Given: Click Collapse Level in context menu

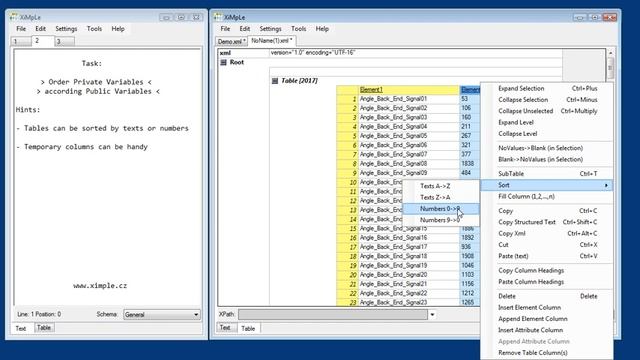Looking at the screenshot, I should point(547,134).
